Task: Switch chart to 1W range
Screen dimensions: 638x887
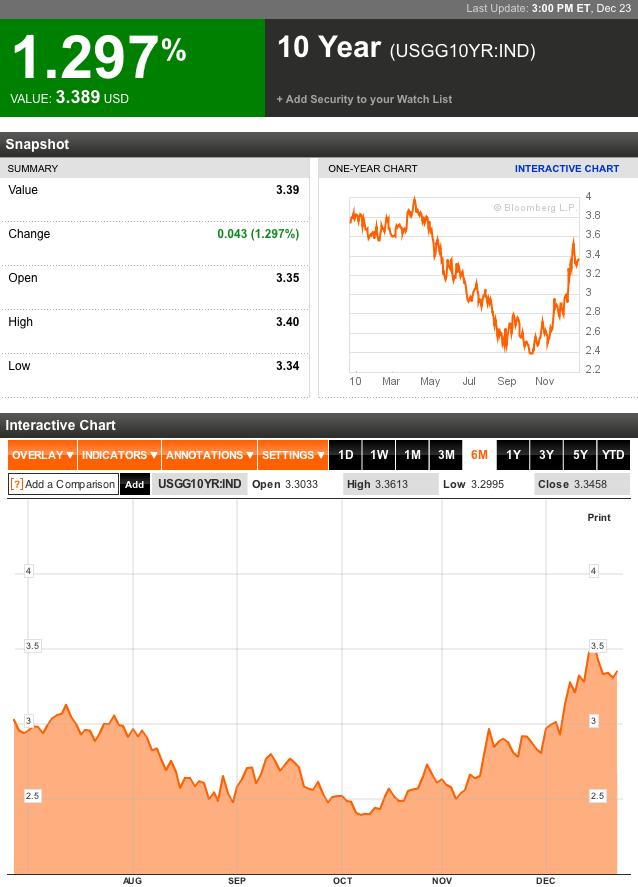Action: (379, 455)
